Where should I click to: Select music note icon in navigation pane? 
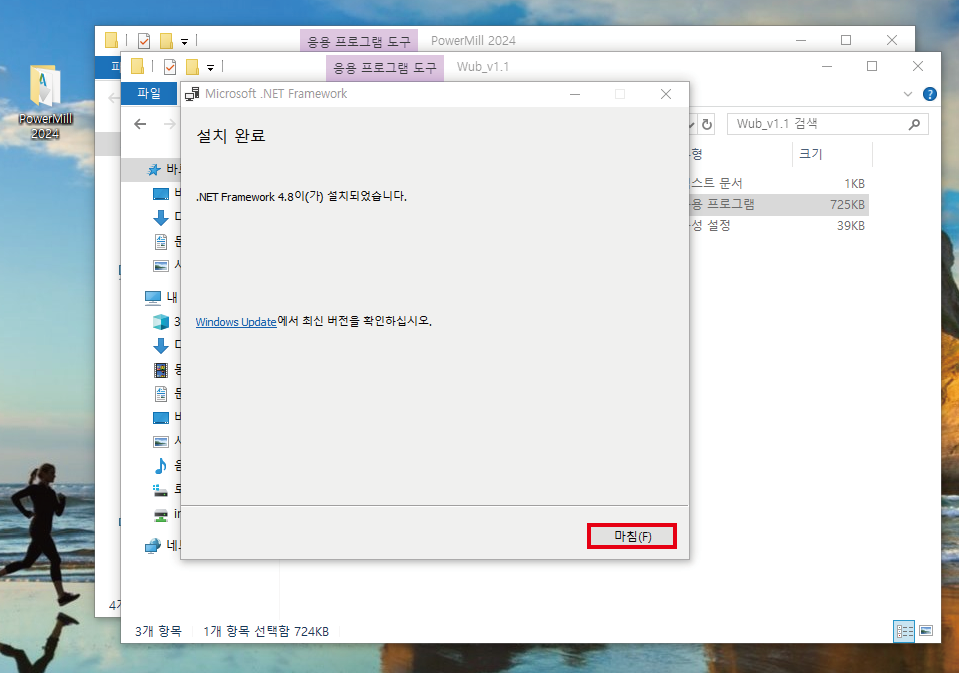pos(161,466)
